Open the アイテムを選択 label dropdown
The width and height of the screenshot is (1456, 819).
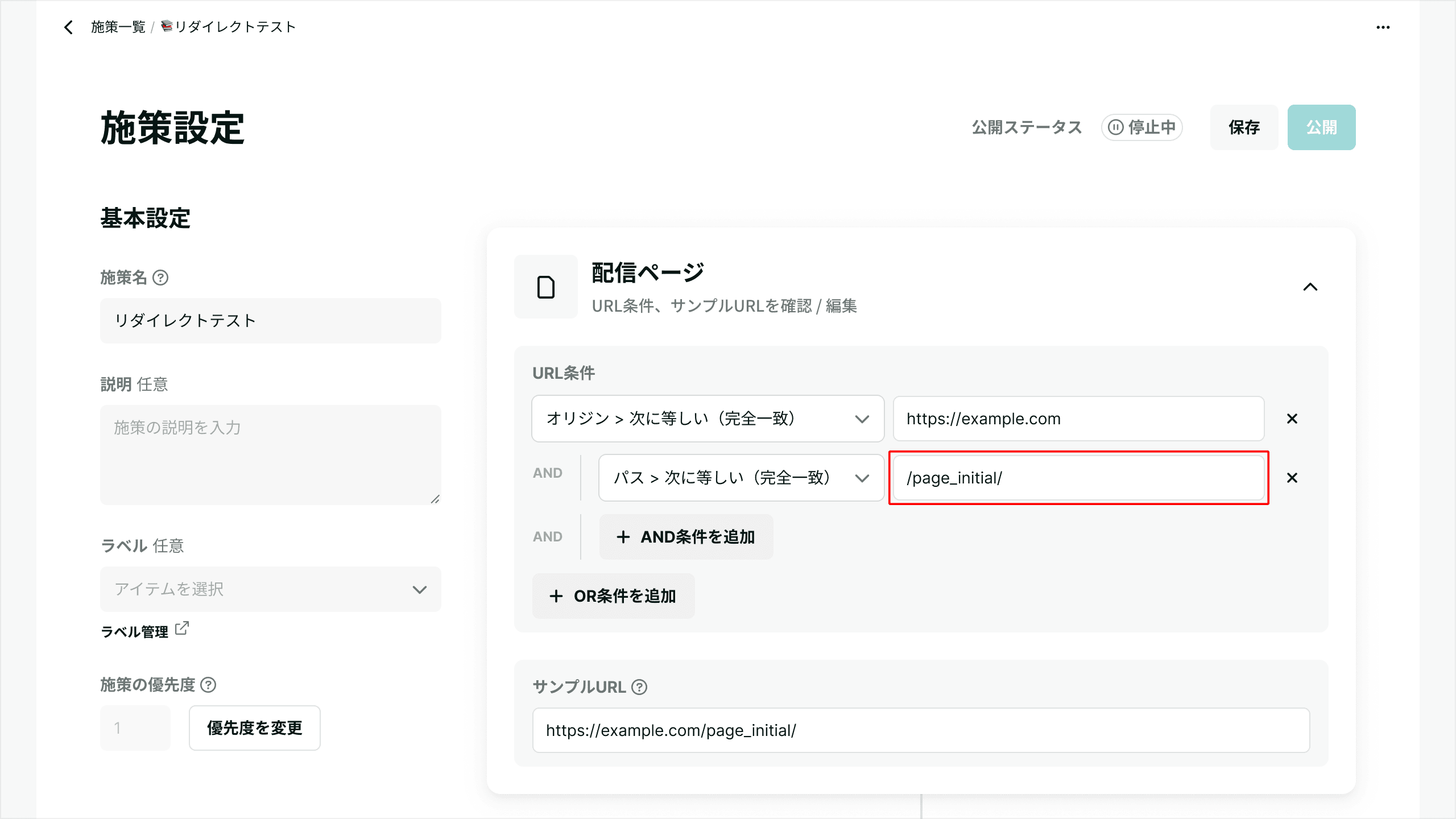coord(270,589)
